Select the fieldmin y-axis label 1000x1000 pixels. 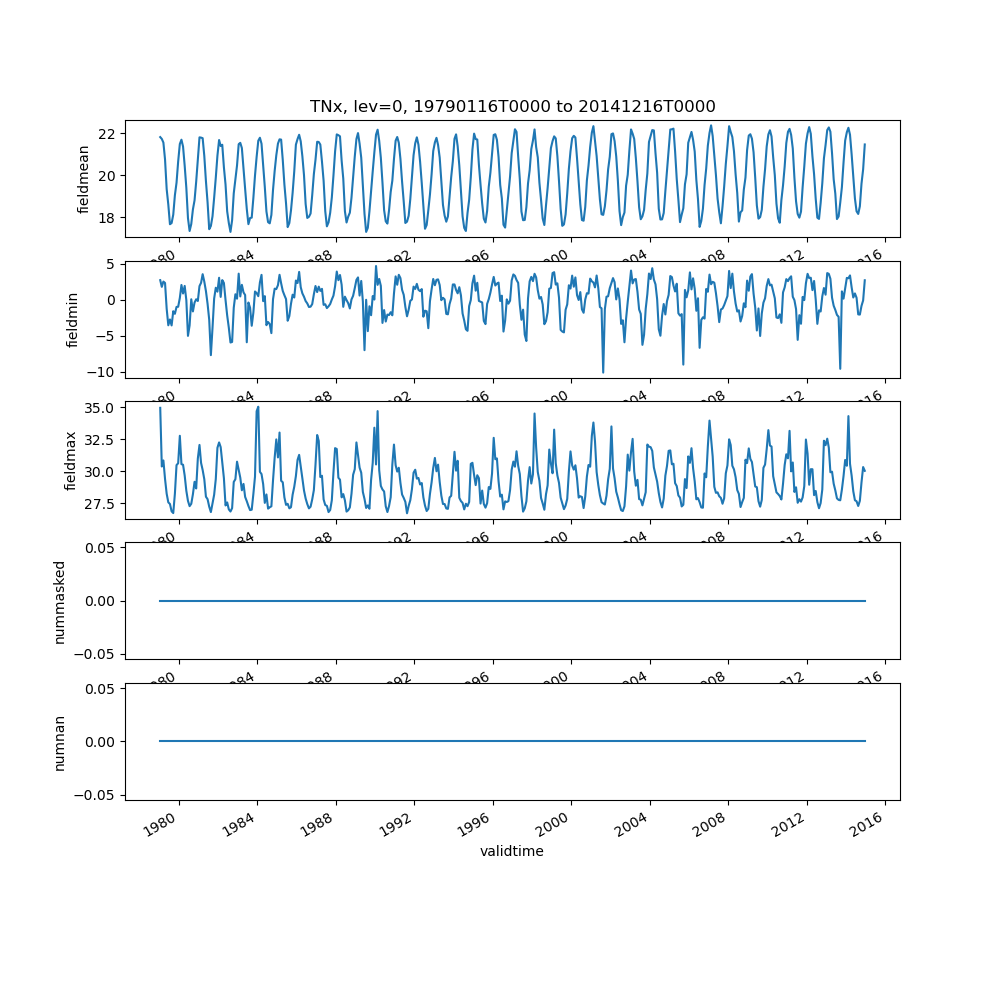point(72,320)
